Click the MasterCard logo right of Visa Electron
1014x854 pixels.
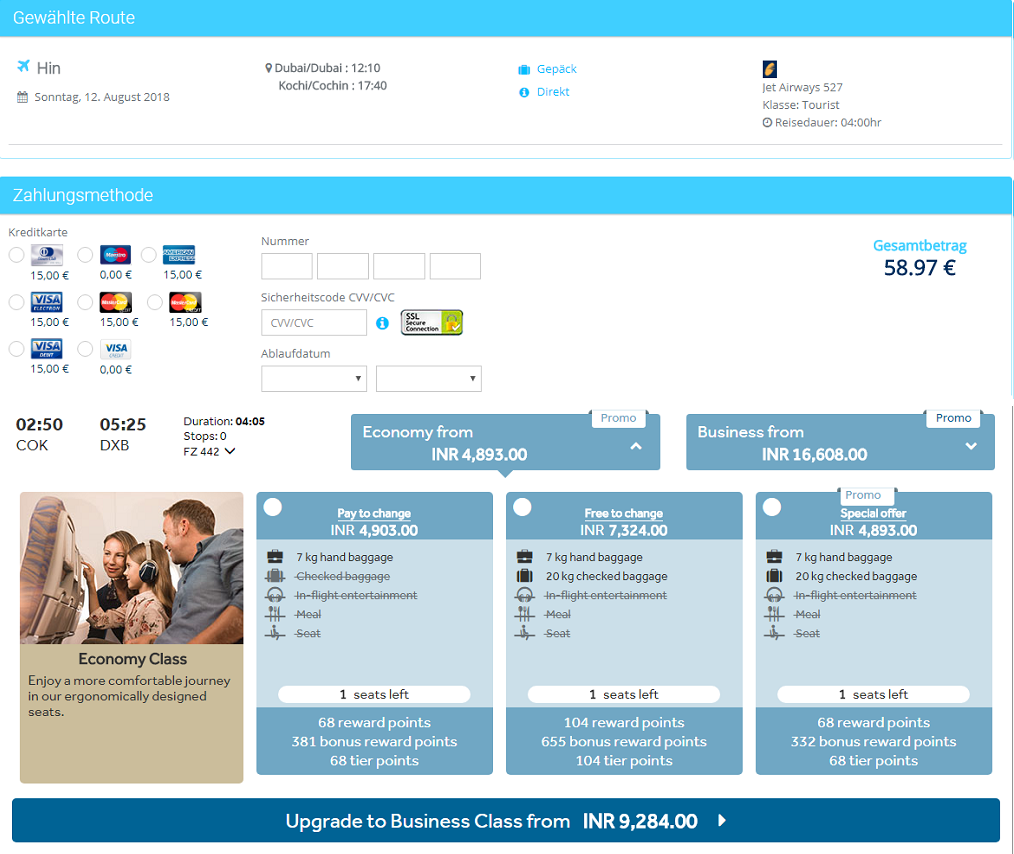click(116, 302)
